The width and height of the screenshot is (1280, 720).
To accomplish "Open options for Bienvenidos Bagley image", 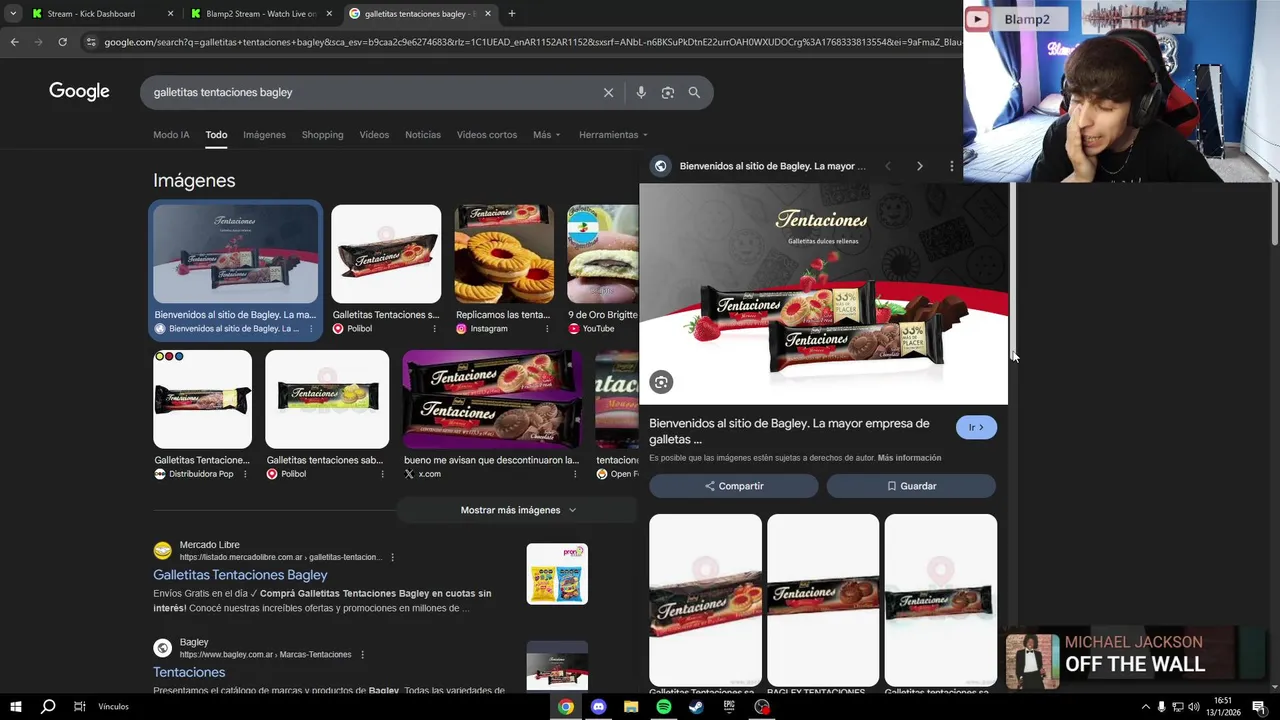I will [x=310, y=329].
